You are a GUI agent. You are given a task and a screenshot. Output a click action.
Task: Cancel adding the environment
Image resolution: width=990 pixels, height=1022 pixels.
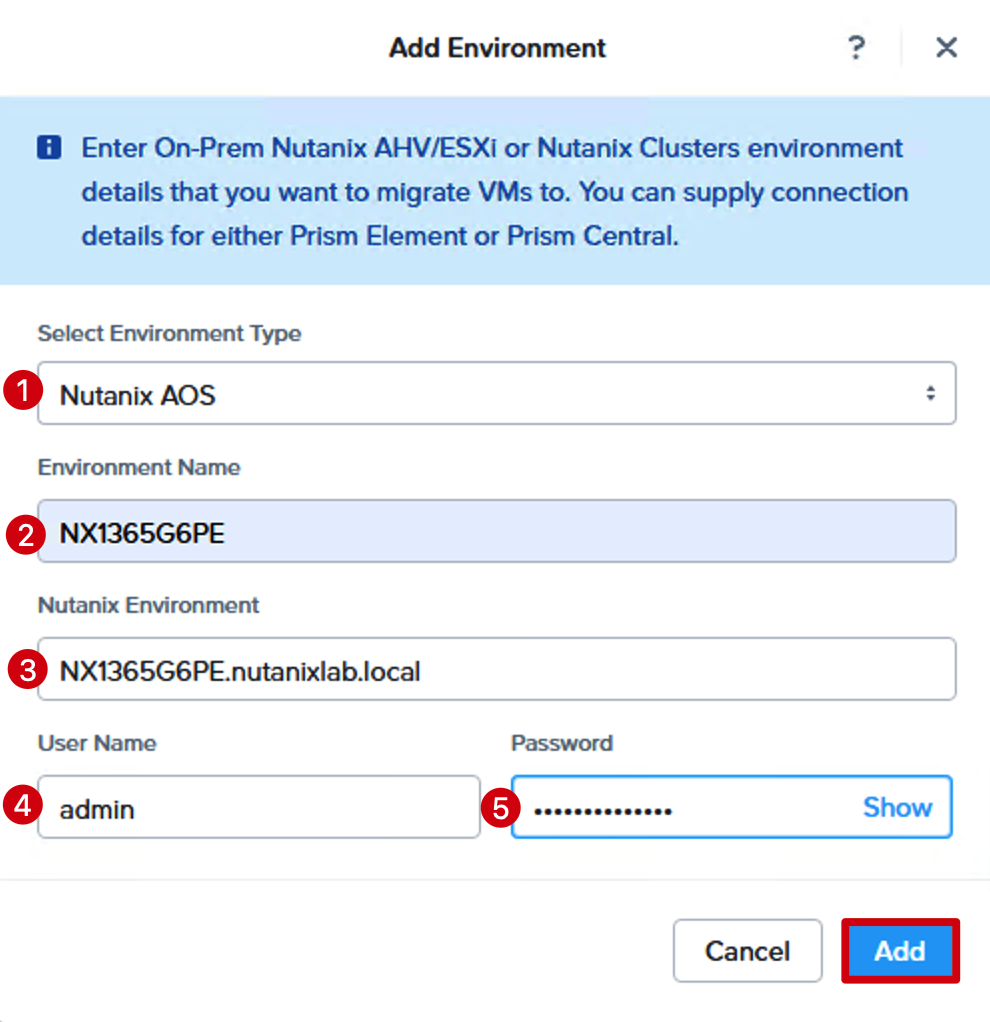click(x=748, y=951)
